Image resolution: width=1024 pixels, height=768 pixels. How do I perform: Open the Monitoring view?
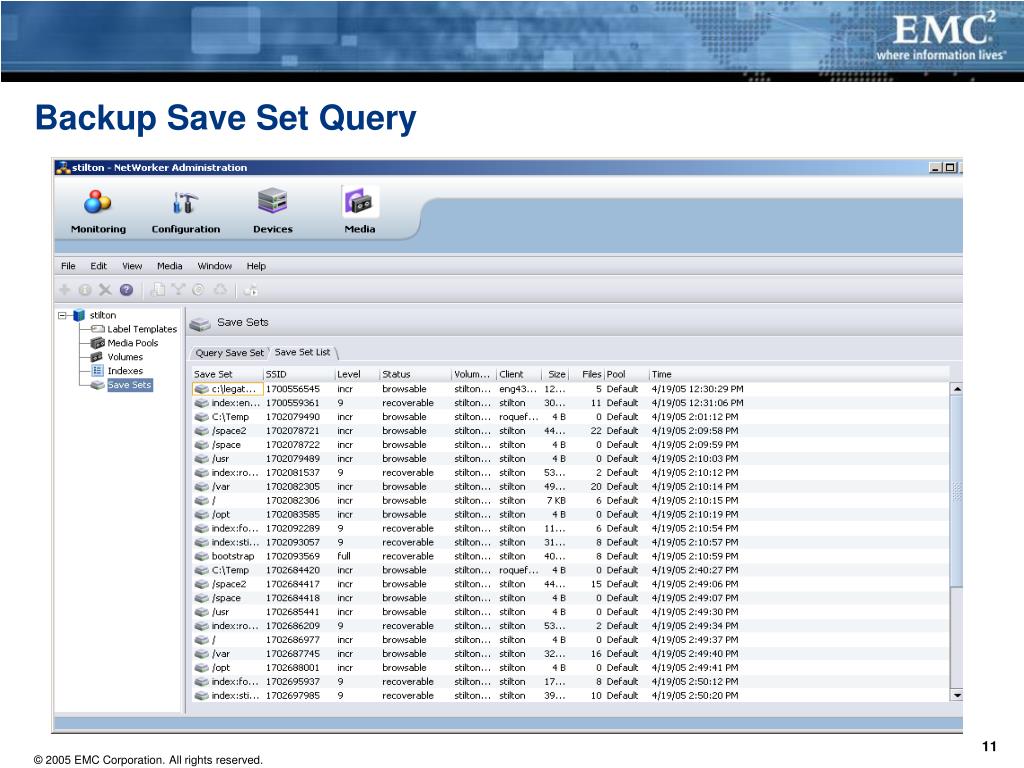point(98,212)
